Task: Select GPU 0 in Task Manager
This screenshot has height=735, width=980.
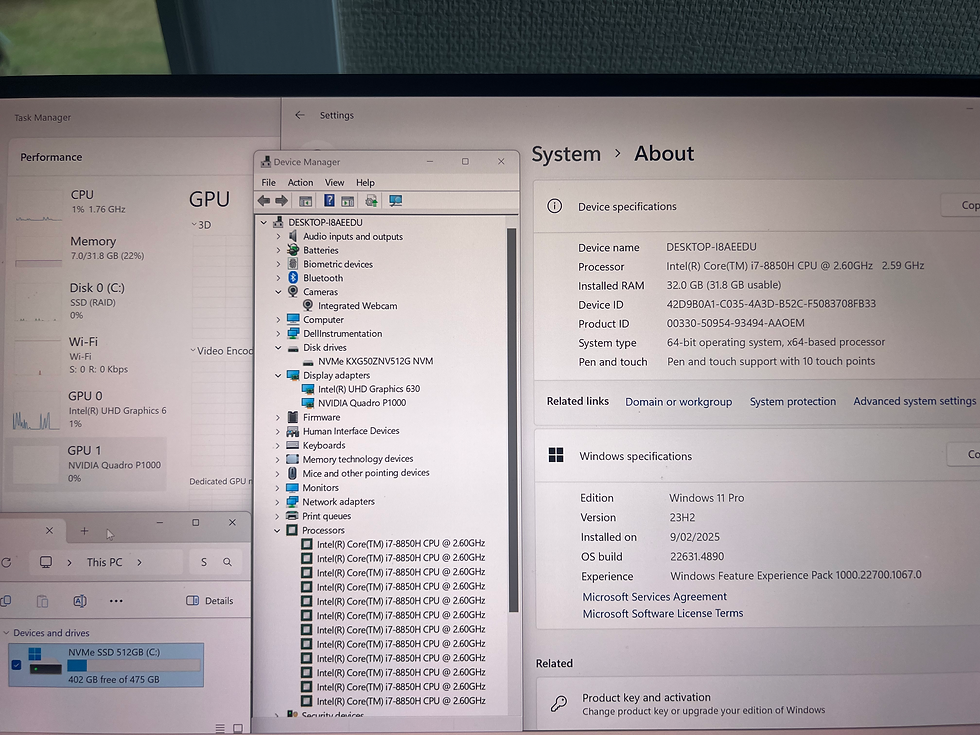Action: (89, 409)
